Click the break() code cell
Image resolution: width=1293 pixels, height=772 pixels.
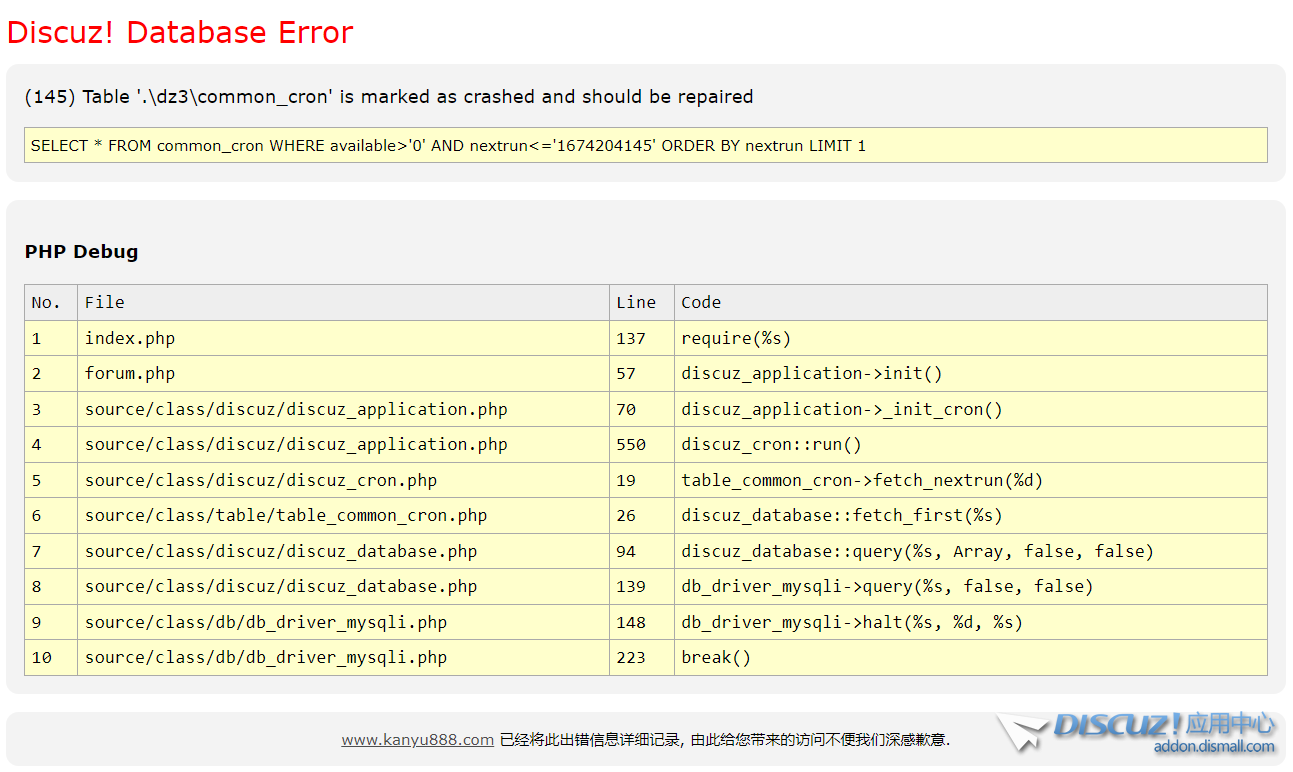(x=716, y=657)
